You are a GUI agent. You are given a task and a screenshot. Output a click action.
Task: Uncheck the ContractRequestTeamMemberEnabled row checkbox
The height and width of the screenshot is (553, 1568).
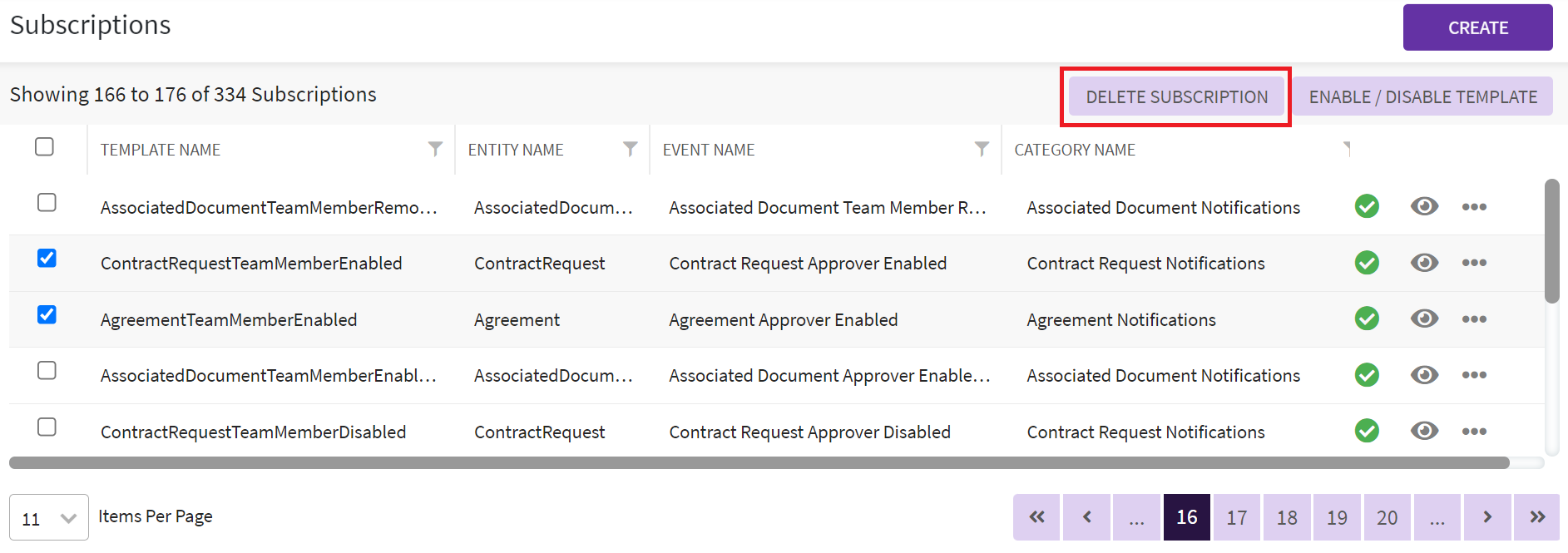[x=47, y=259]
